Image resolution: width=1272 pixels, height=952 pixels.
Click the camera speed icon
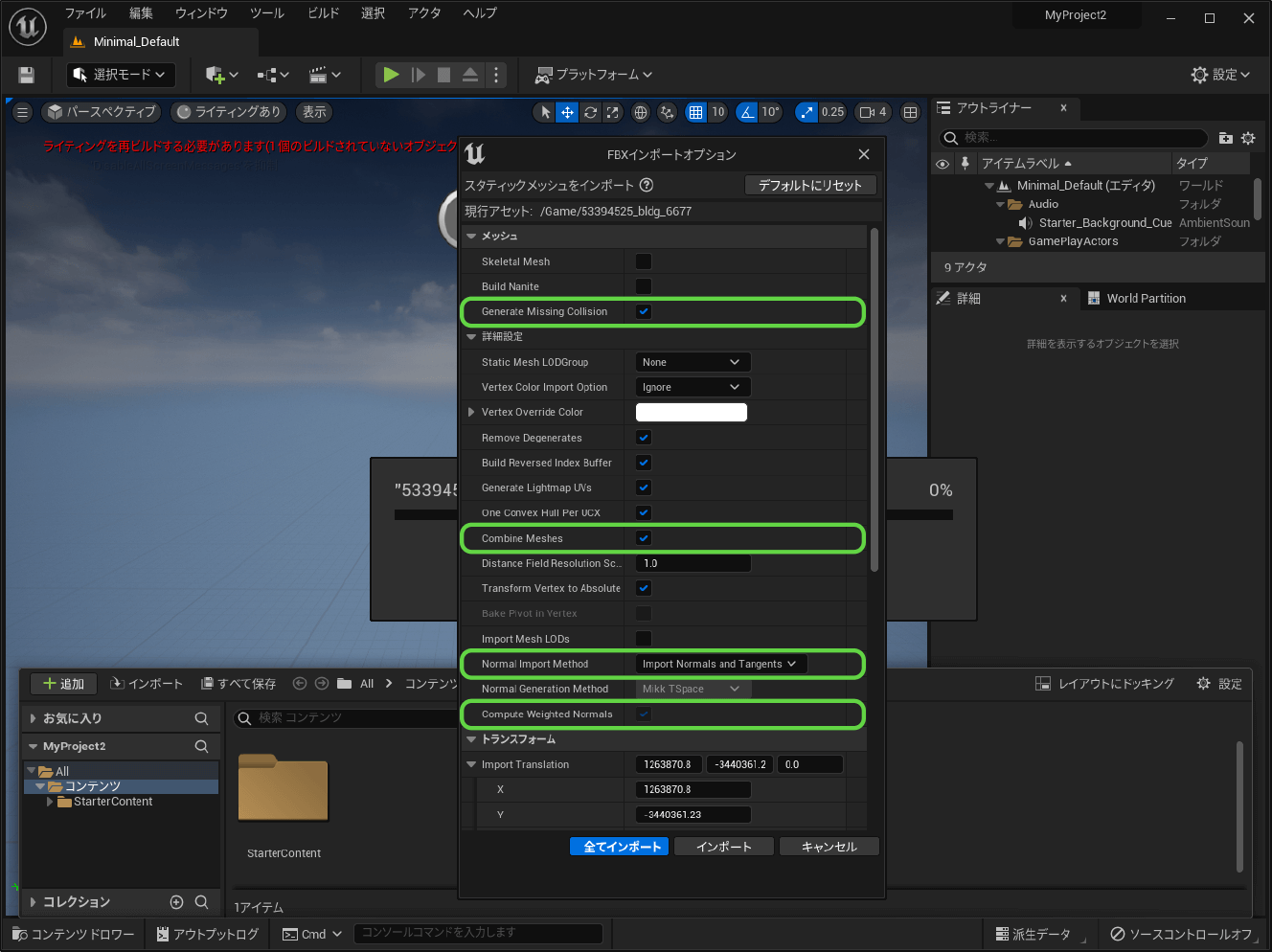[868, 112]
